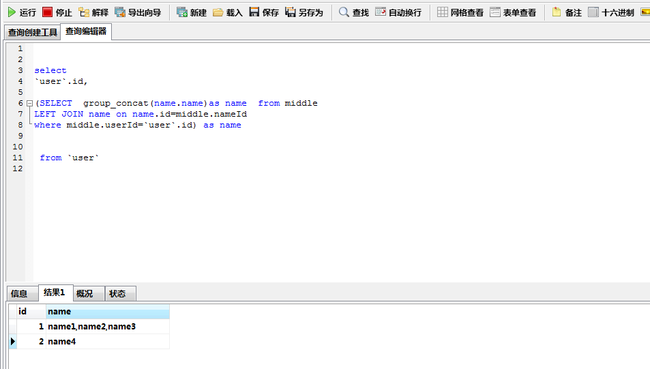Screen dimensions: 650x369
Task: Load a query file with 载入
Action: click(x=228, y=12)
